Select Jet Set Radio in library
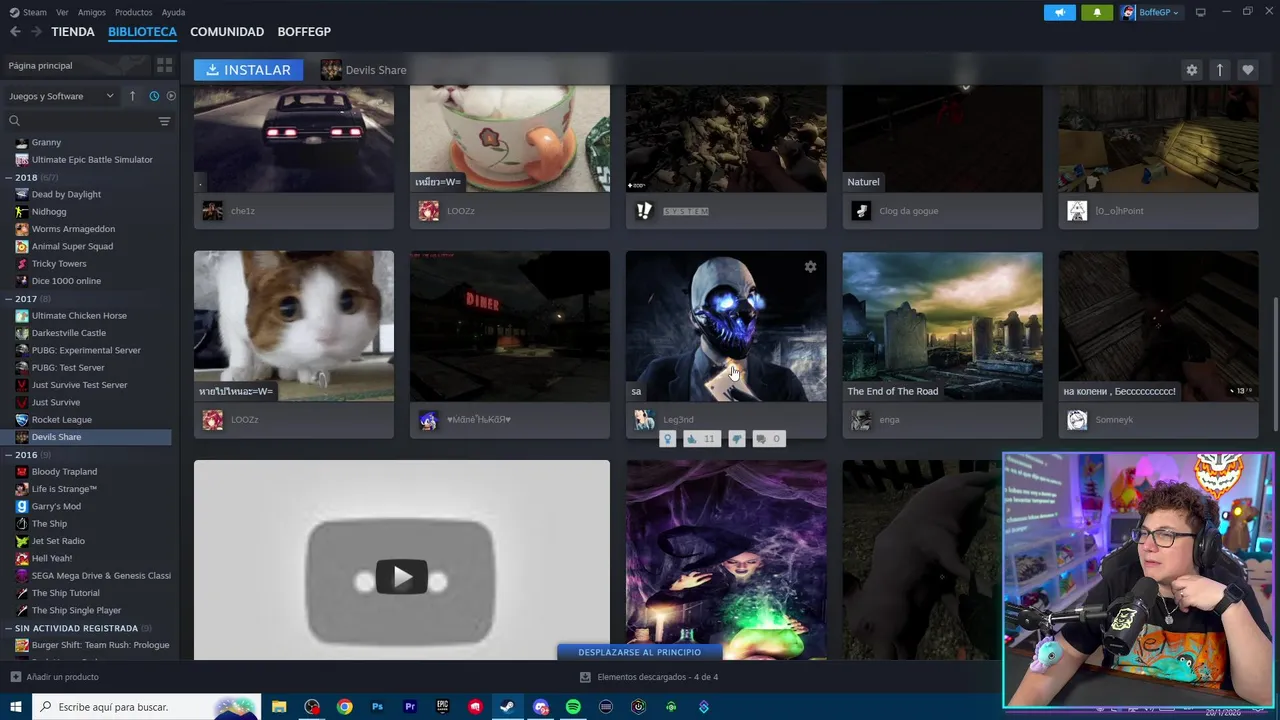This screenshot has height=720, width=1280. click(x=58, y=541)
